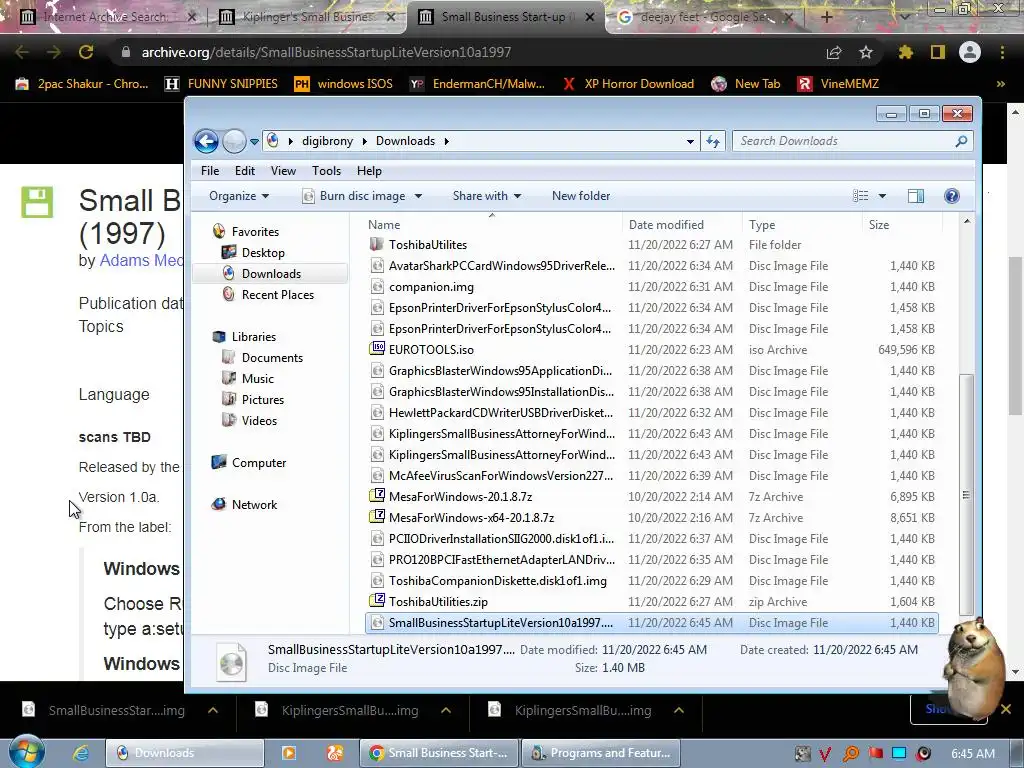This screenshot has width=1024, height=768.
Task: Click the change view icon in Explorer
Action: tap(861, 196)
